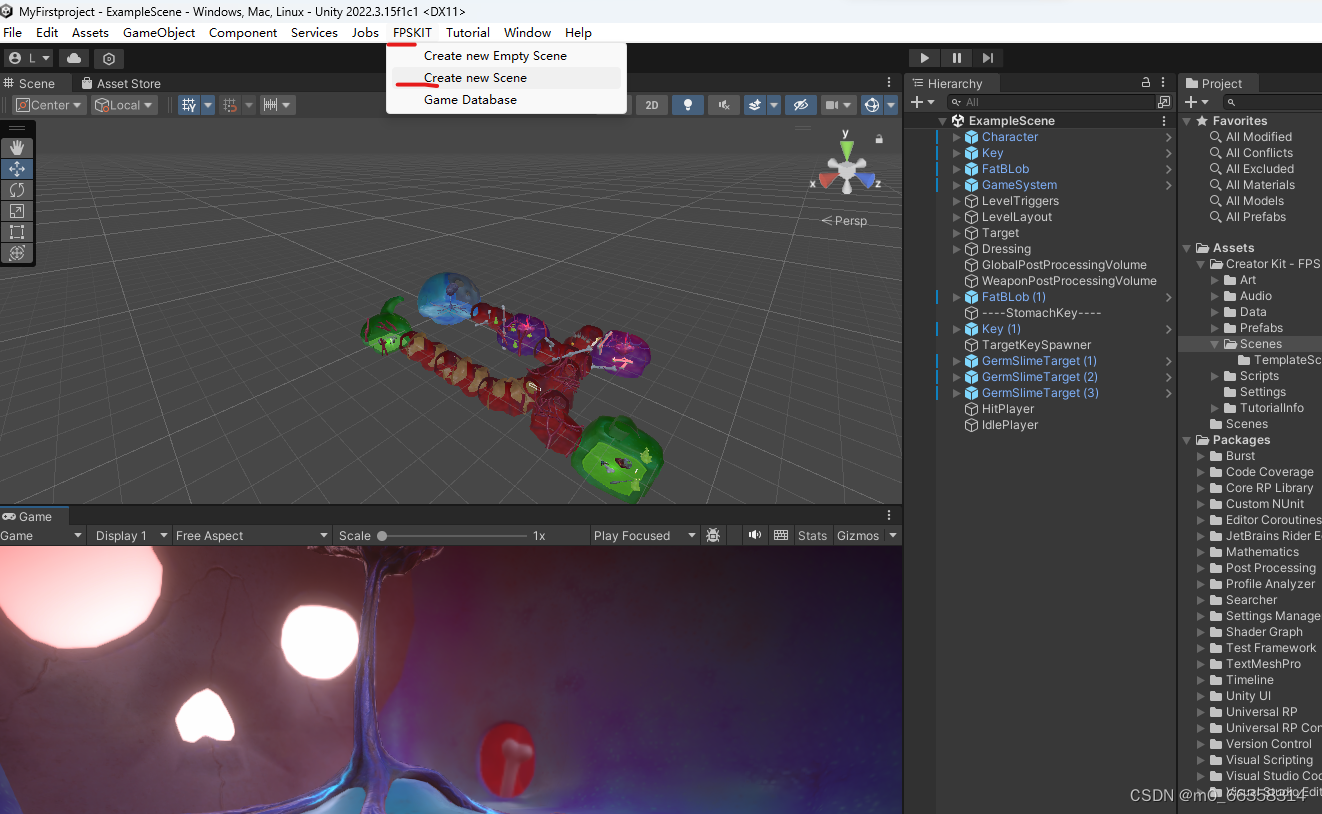This screenshot has width=1322, height=814.
Task: Open Free Aspect dropdown
Action: pyautogui.click(x=252, y=536)
